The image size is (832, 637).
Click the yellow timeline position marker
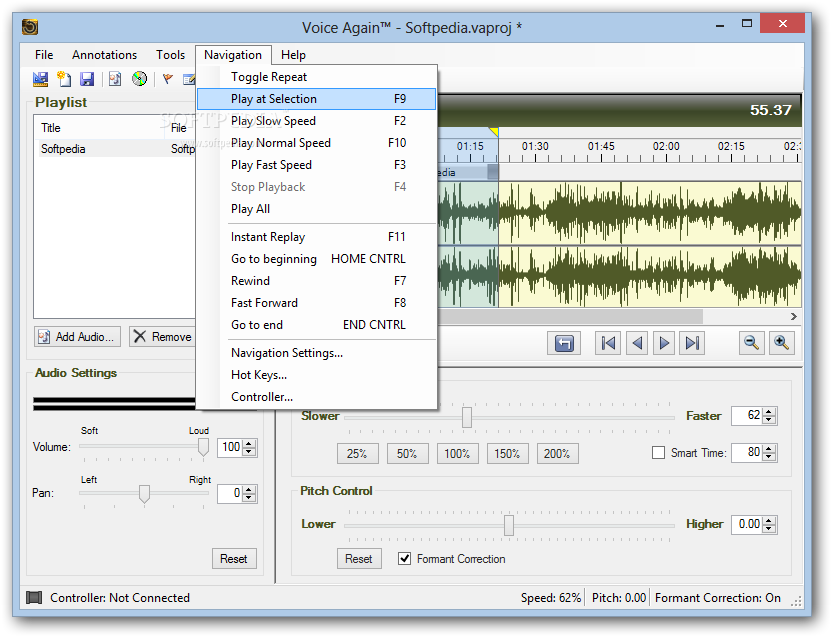pos(494,131)
